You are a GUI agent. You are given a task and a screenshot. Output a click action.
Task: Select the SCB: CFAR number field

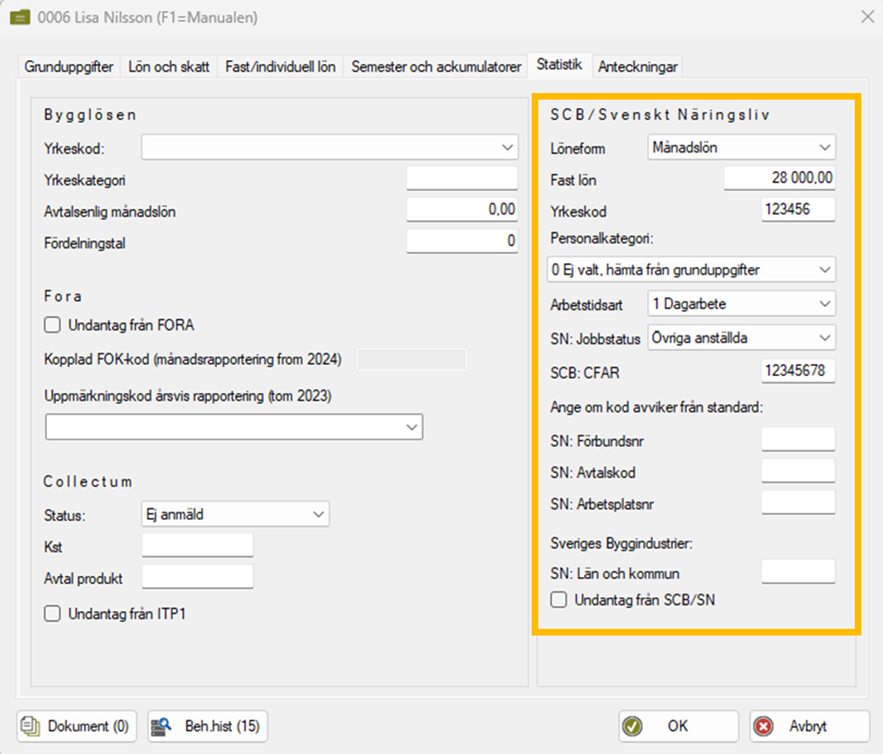tap(797, 370)
